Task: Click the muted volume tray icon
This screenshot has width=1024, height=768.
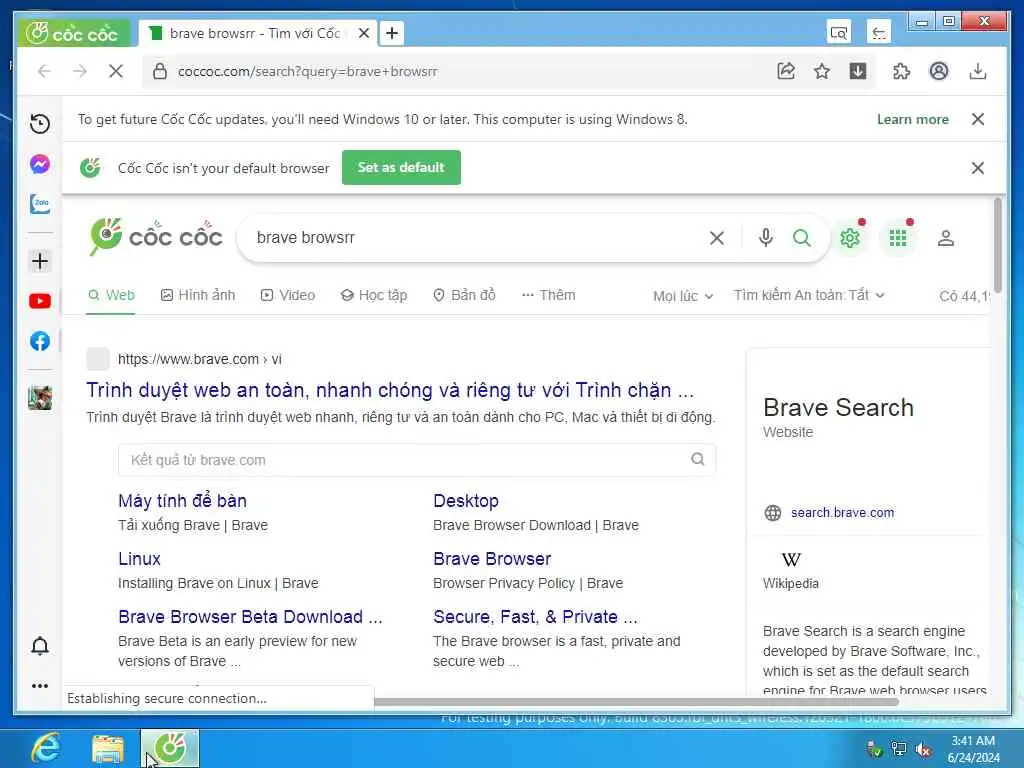Action: (923, 750)
